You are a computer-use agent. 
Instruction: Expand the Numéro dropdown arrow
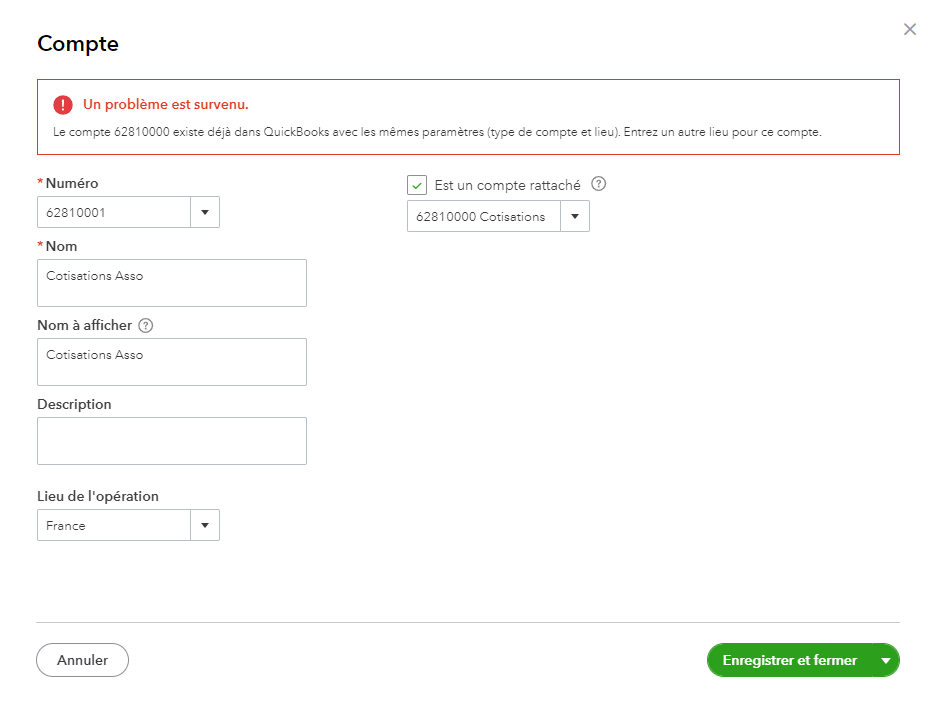pyautogui.click(x=204, y=212)
